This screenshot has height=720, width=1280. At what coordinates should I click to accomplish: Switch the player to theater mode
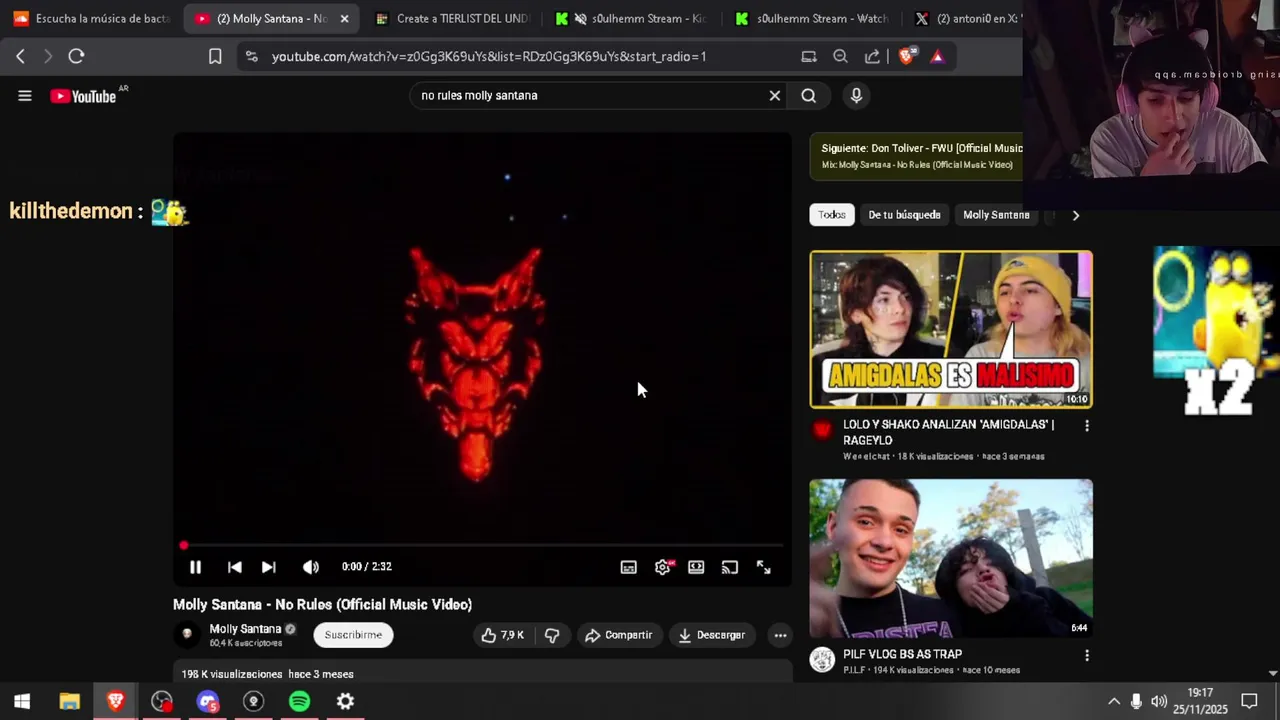tap(696, 567)
